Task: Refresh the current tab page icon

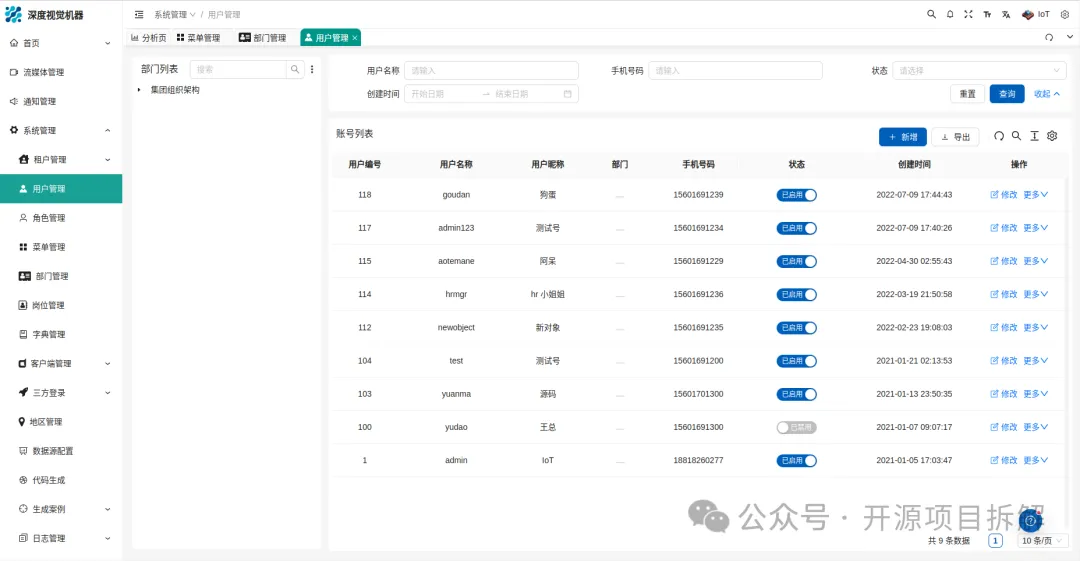Action: 1049,37
